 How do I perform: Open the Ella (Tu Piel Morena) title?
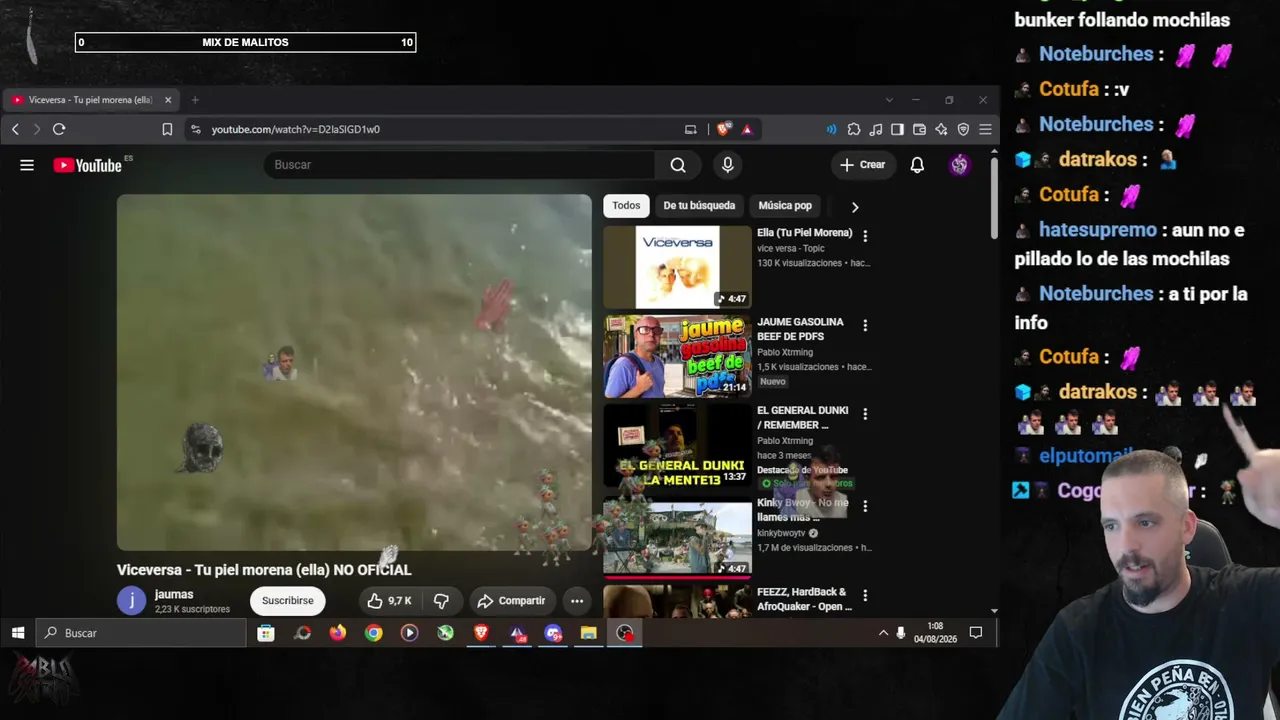pos(805,233)
